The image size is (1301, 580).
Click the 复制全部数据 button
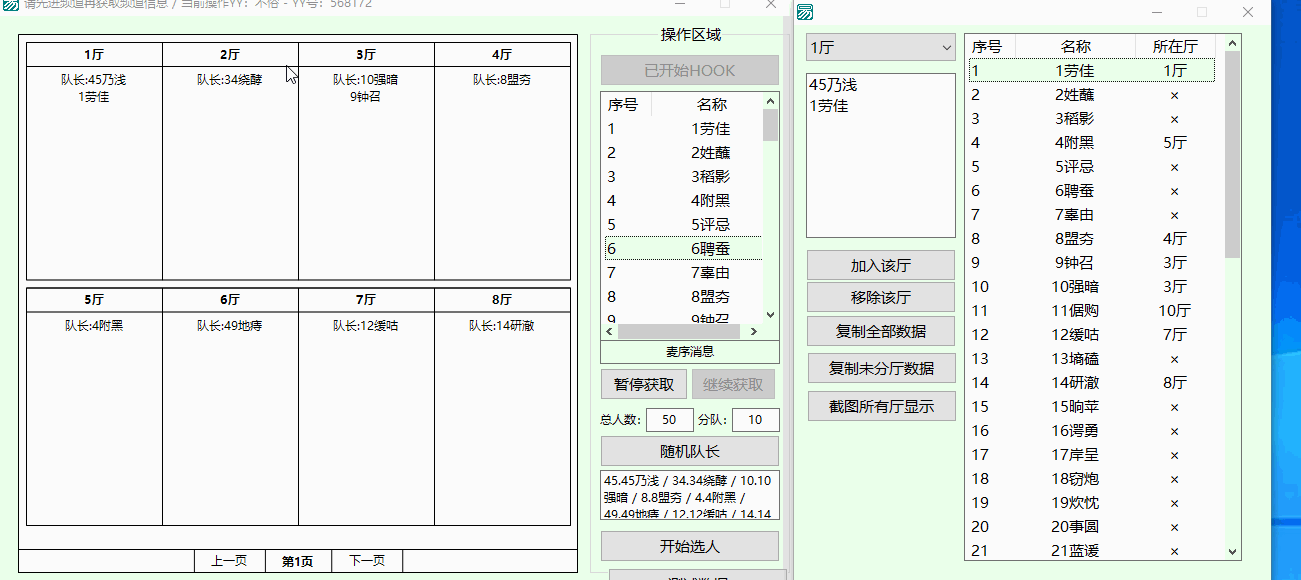click(x=881, y=331)
